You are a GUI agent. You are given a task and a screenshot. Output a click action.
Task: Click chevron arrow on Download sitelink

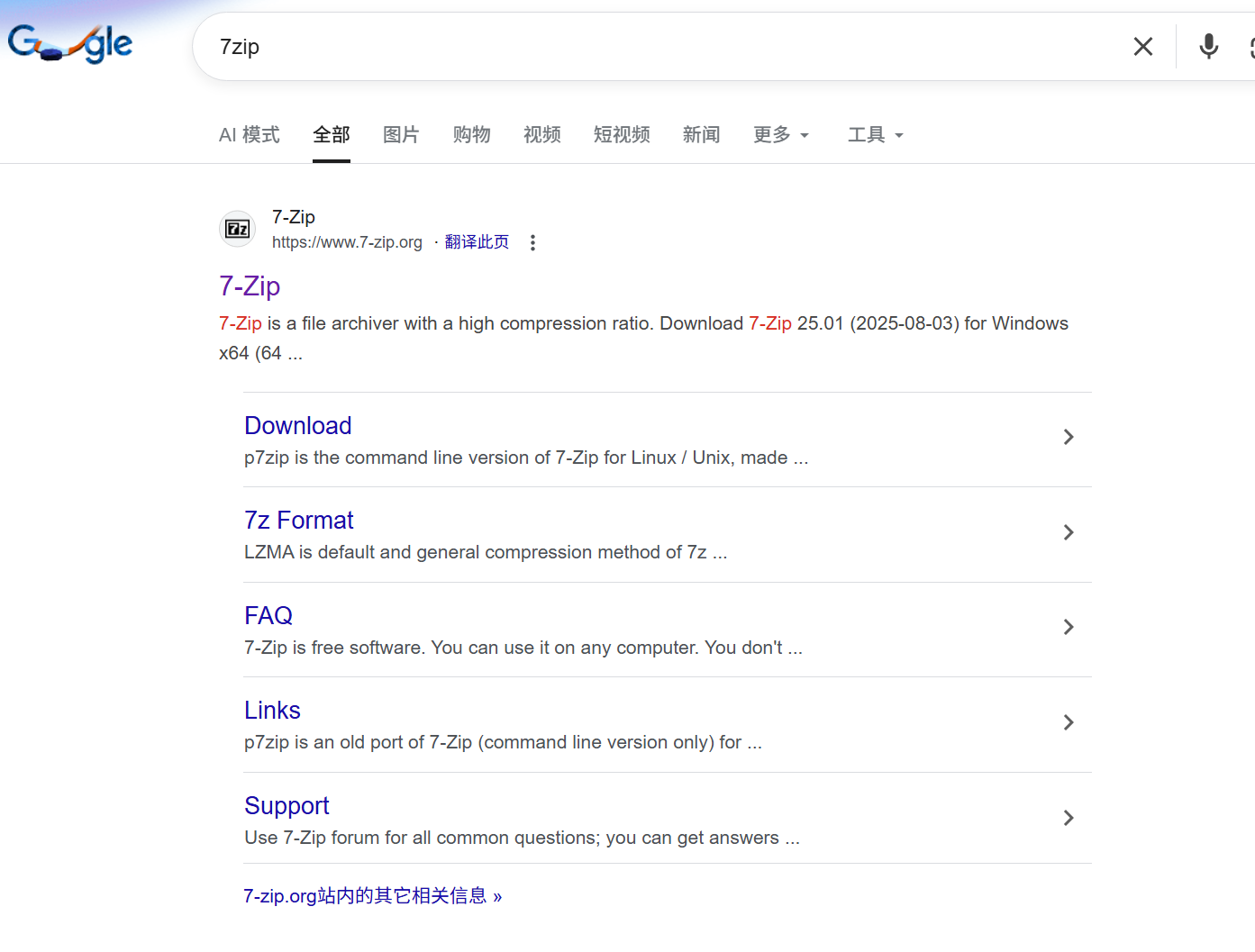tap(1069, 437)
